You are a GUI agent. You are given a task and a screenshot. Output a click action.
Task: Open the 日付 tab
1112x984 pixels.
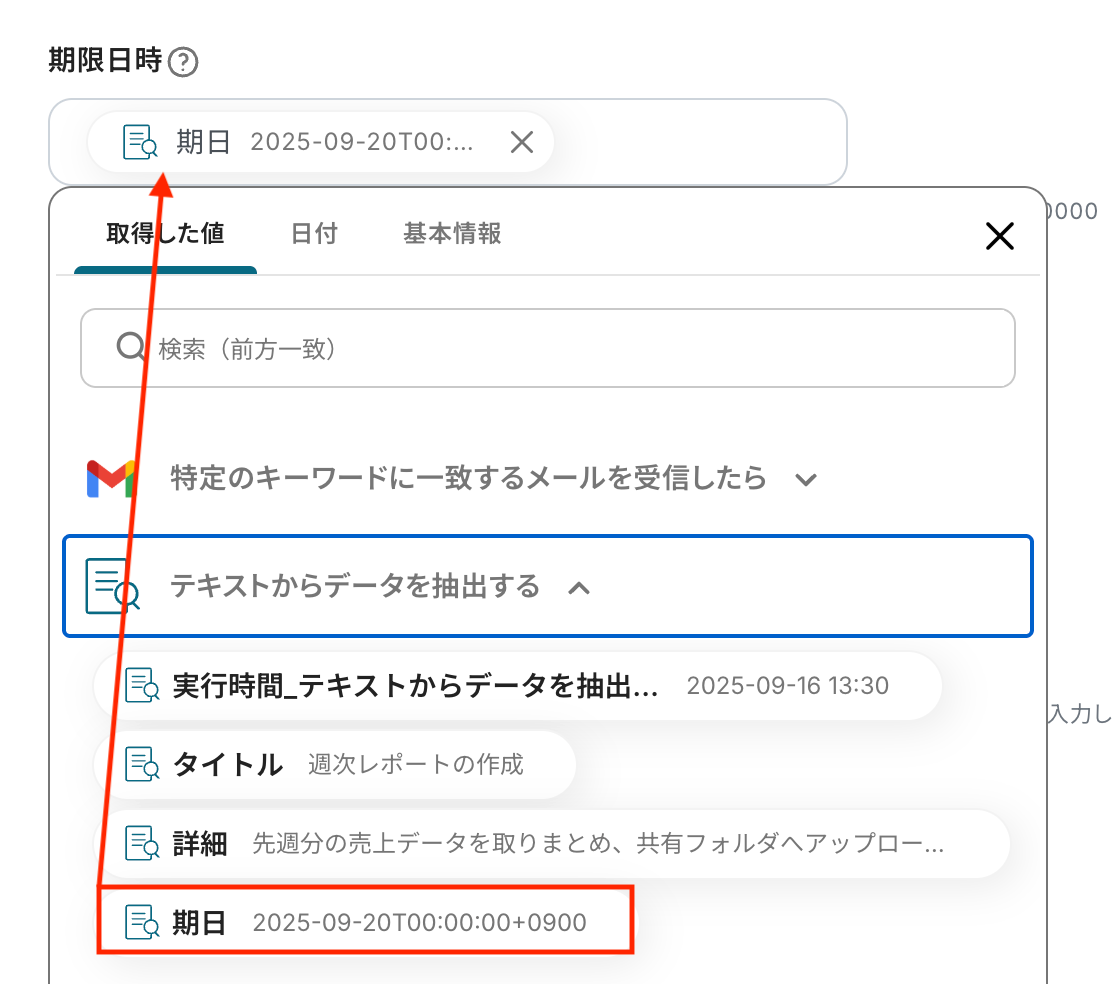[314, 234]
